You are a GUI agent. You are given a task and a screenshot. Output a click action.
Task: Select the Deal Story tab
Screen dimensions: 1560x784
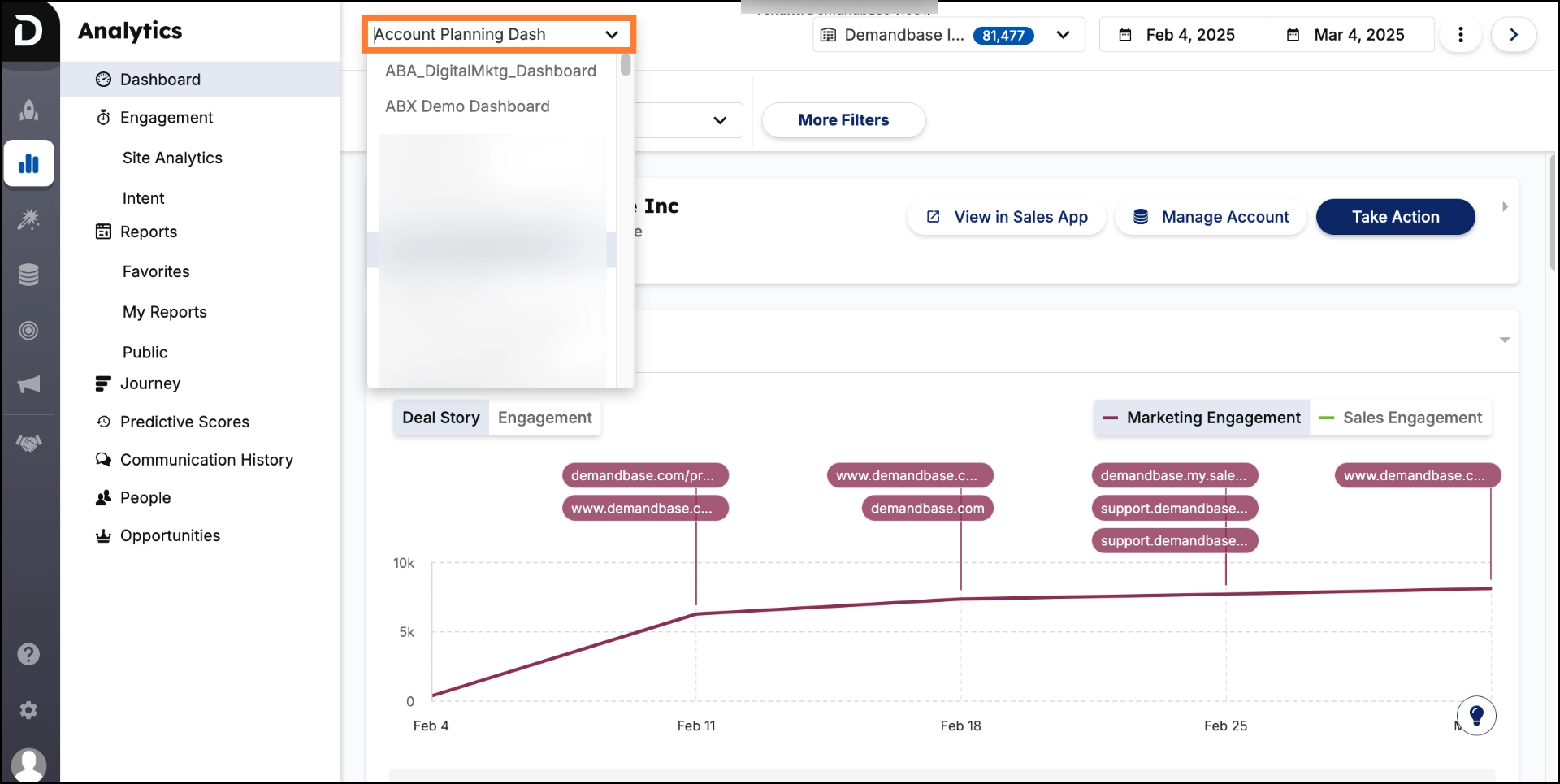click(441, 418)
